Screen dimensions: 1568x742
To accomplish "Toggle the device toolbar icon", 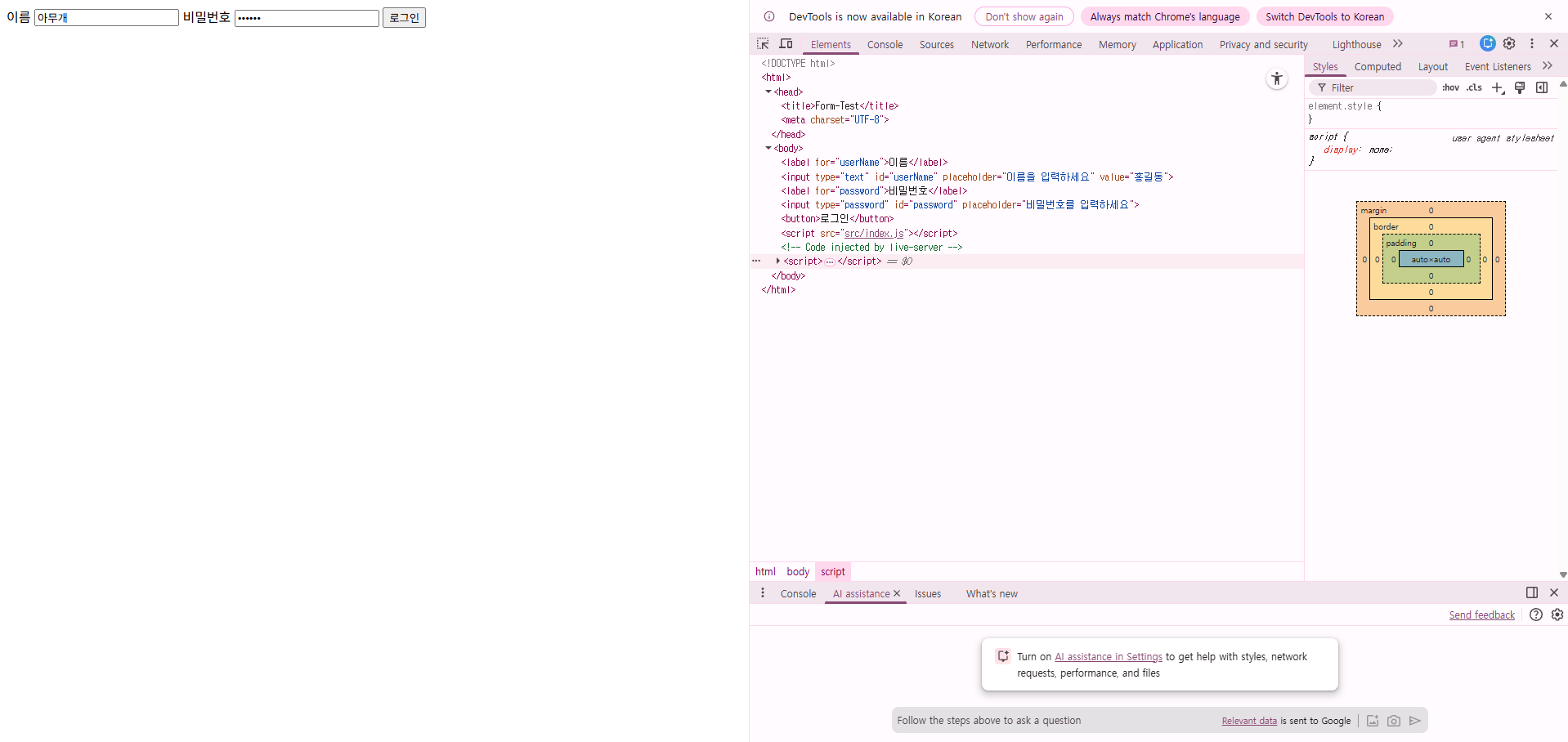I will tap(786, 44).
